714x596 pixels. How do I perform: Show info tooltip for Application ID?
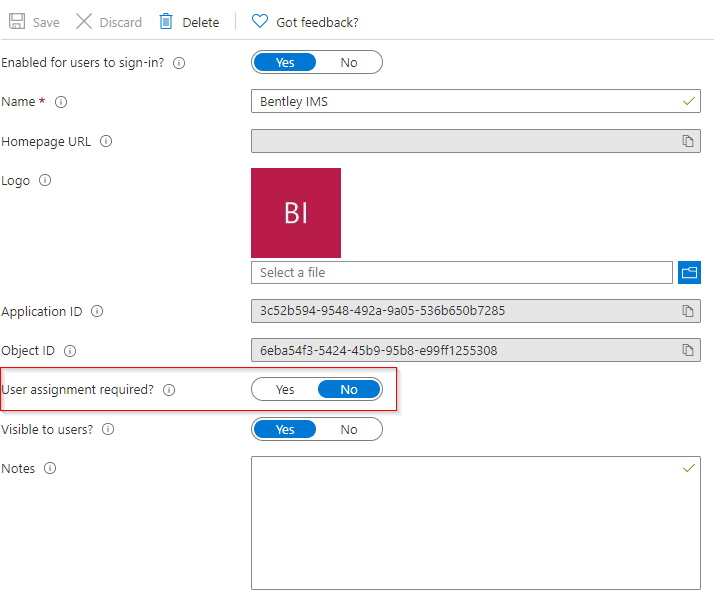click(97, 311)
